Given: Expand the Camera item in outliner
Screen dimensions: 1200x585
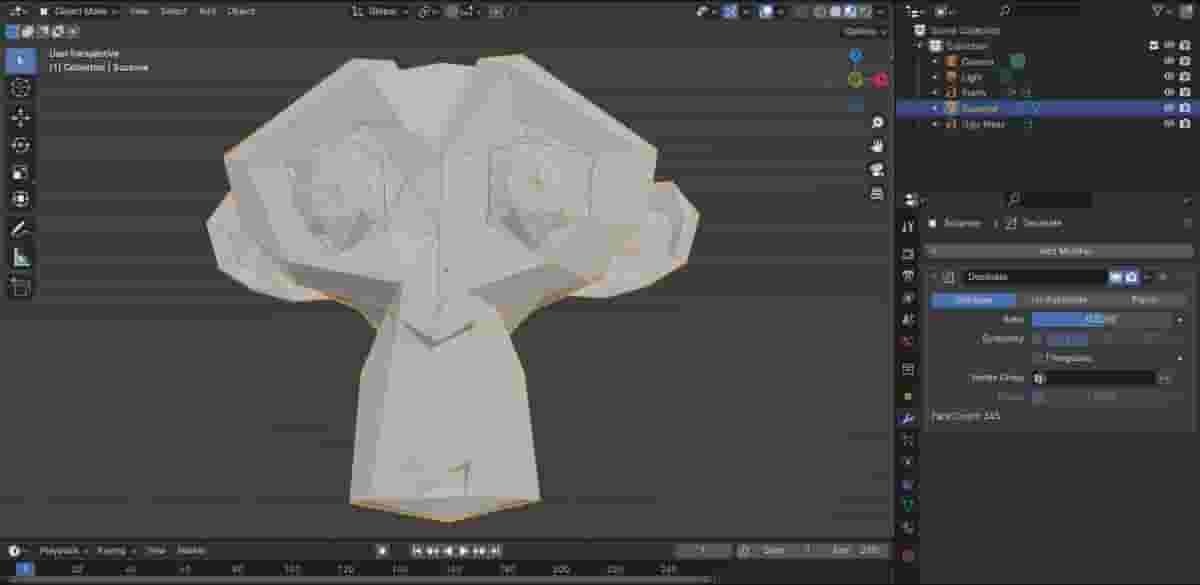Looking at the screenshot, I should tap(936, 62).
